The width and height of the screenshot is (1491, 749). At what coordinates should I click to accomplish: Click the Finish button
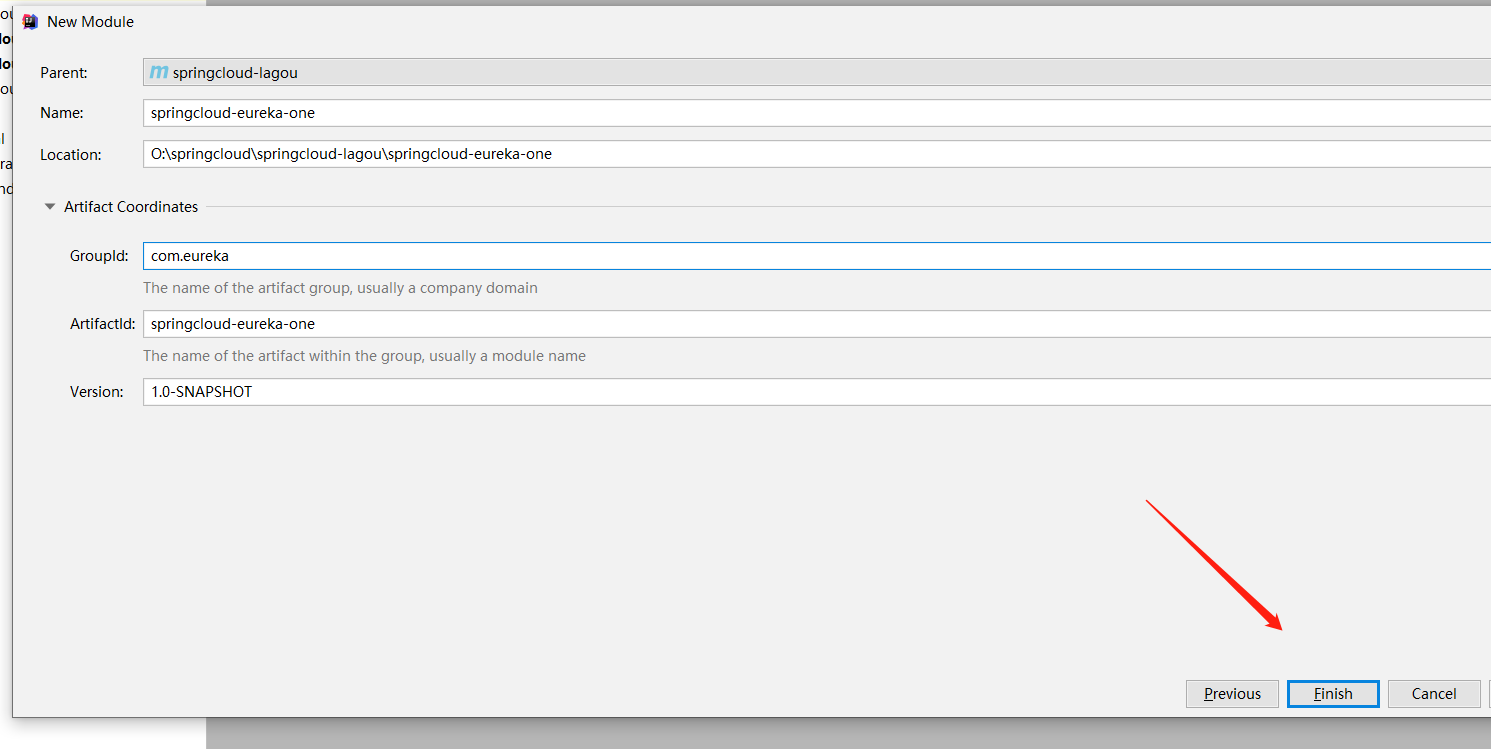click(x=1333, y=694)
